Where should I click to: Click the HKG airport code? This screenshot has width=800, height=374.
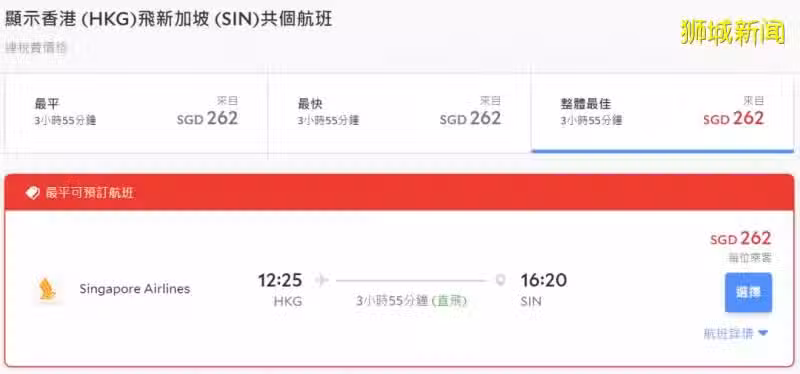click(288, 302)
